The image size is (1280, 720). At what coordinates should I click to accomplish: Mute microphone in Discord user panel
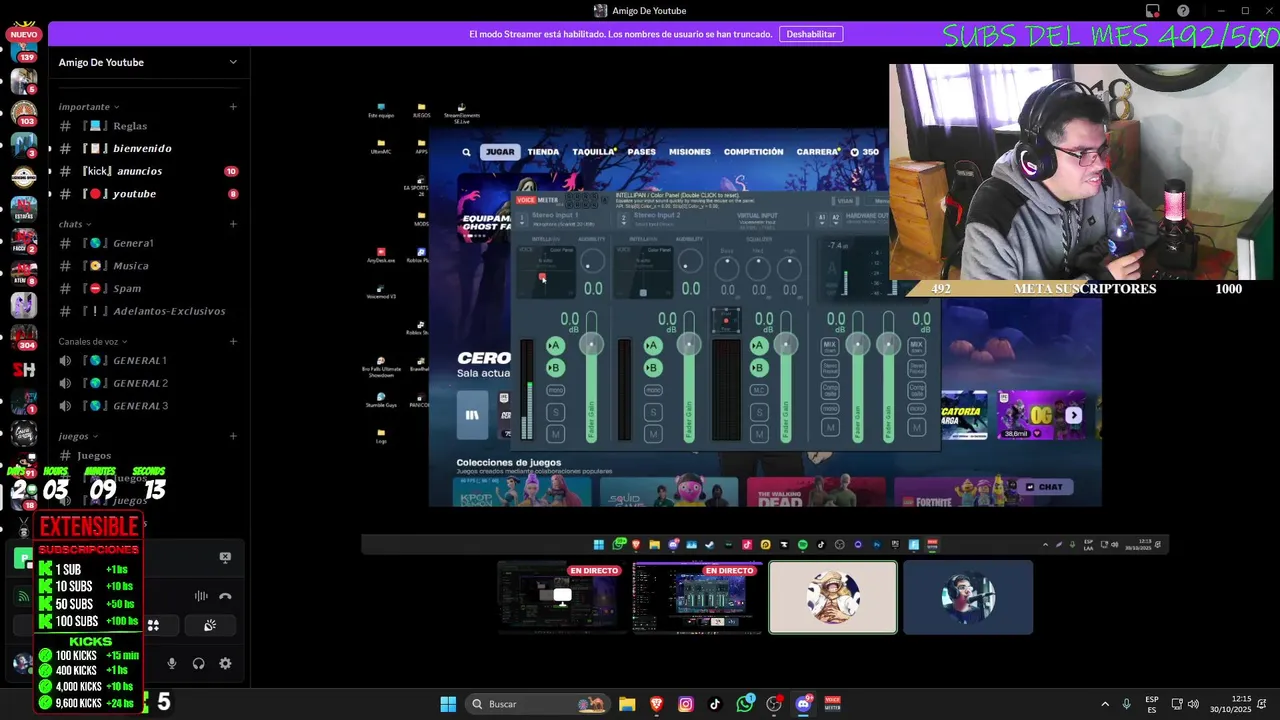point(172,663)
